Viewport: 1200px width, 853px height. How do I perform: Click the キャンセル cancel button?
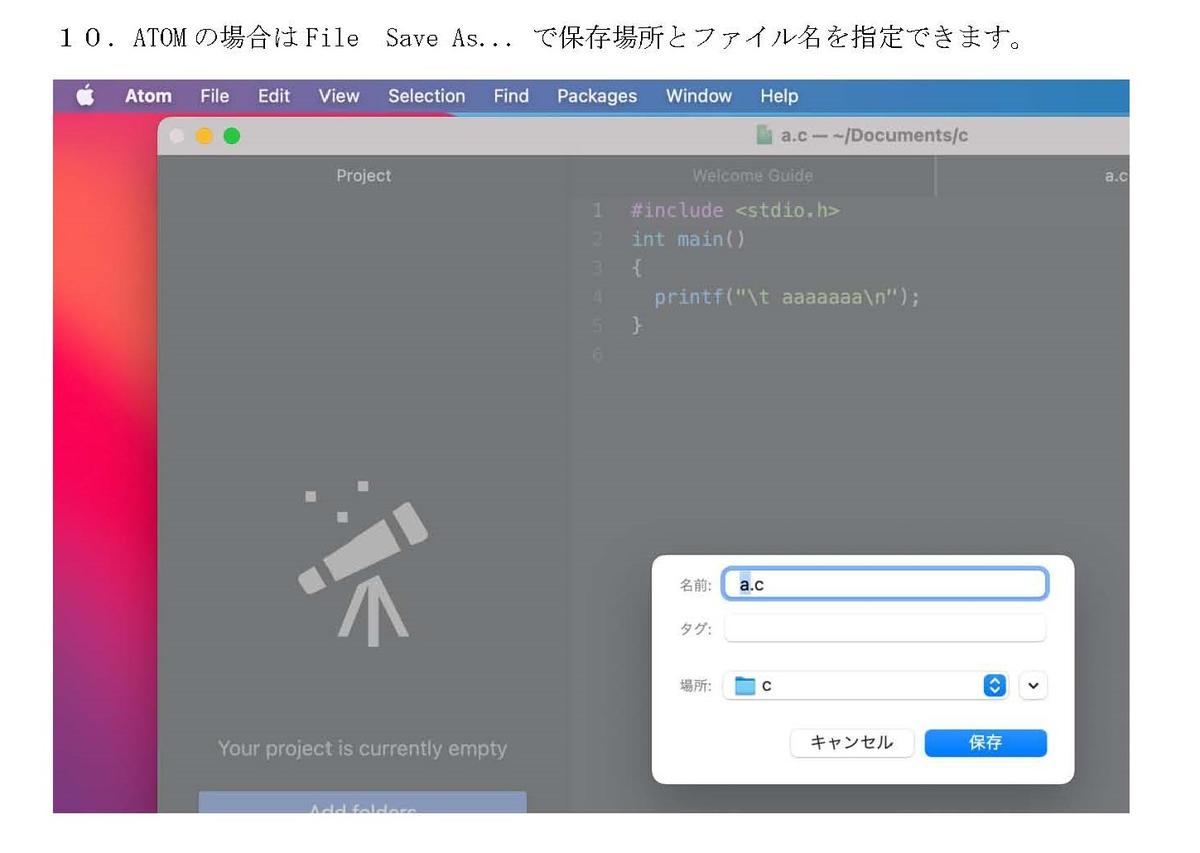point(851,743)
